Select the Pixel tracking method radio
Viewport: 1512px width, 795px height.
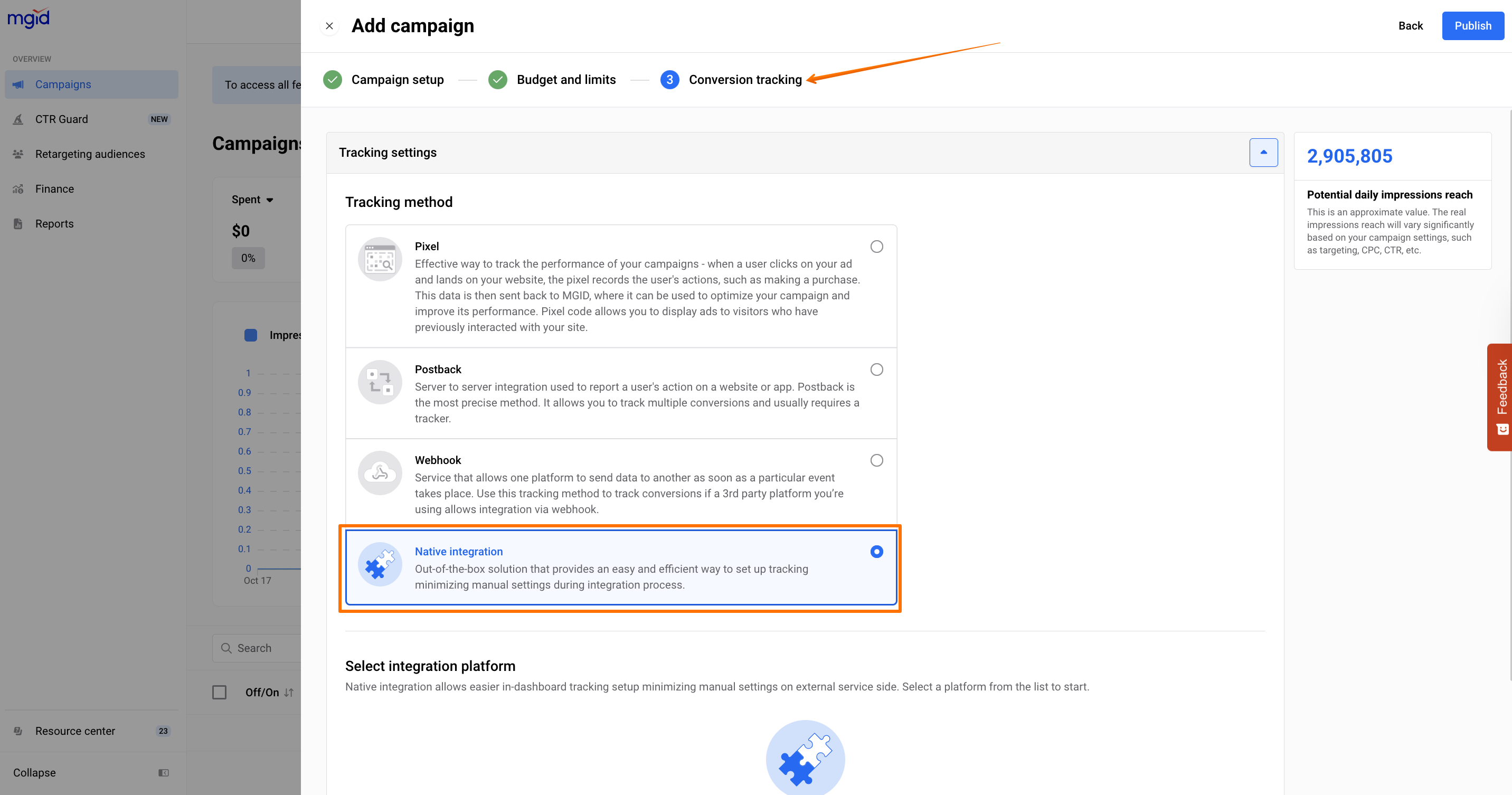tap(876, 247)
